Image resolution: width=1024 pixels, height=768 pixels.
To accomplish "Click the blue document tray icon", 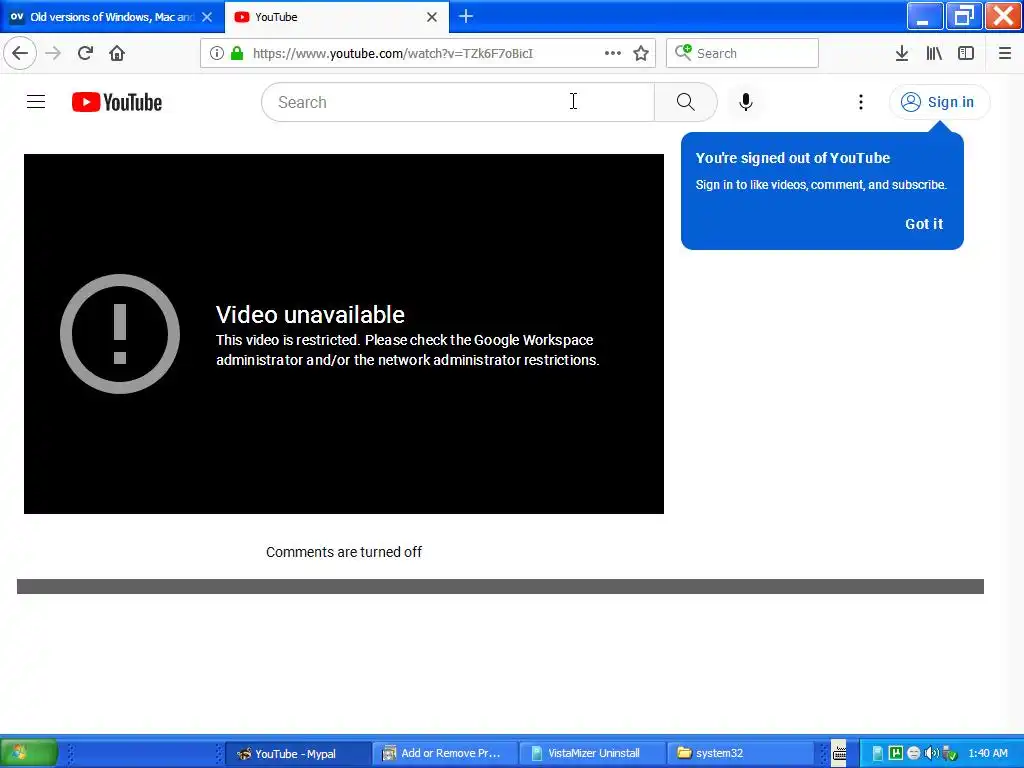I will (877, 754).
